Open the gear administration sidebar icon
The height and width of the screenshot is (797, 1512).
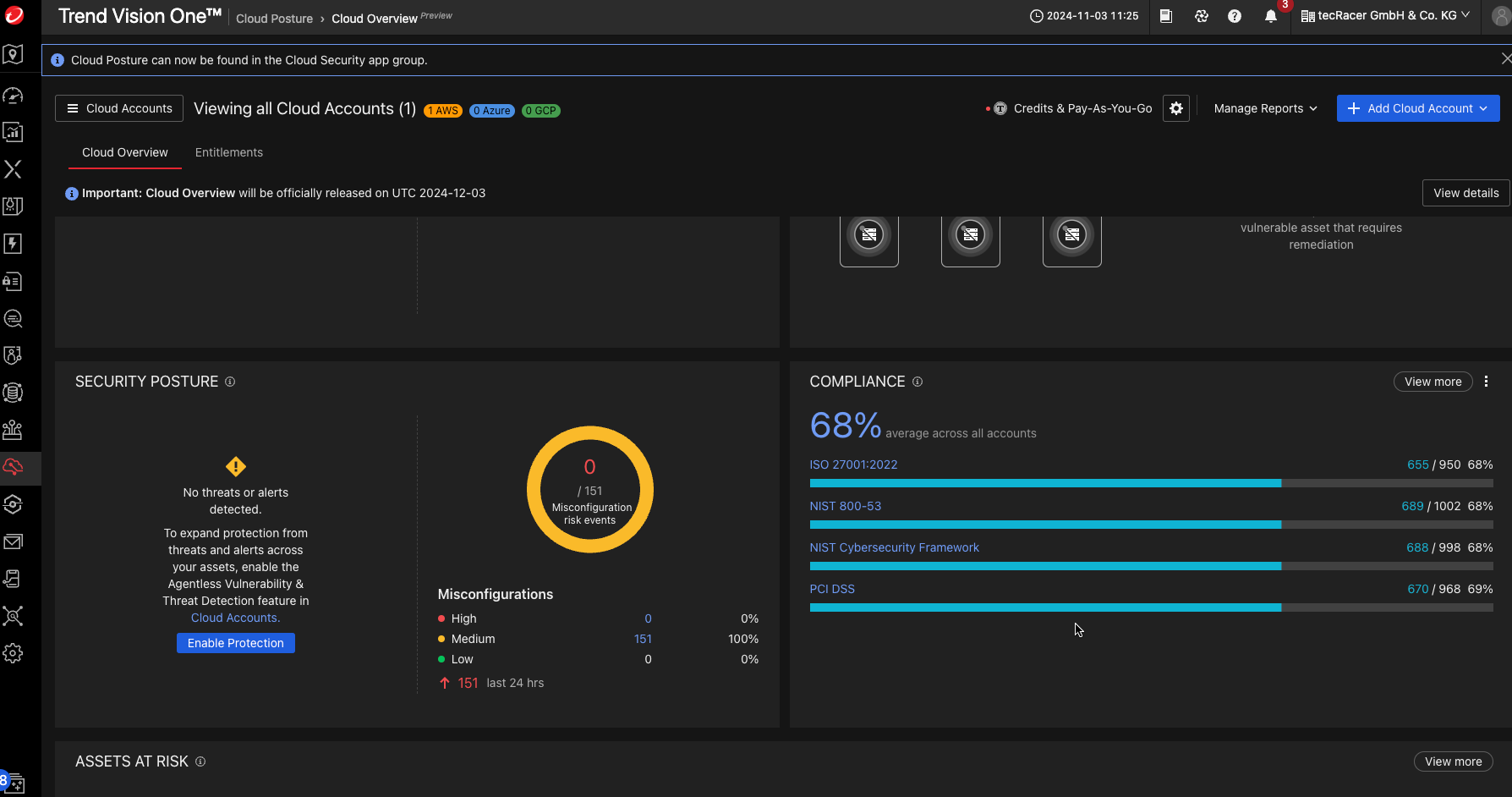(x=13, y=653)
